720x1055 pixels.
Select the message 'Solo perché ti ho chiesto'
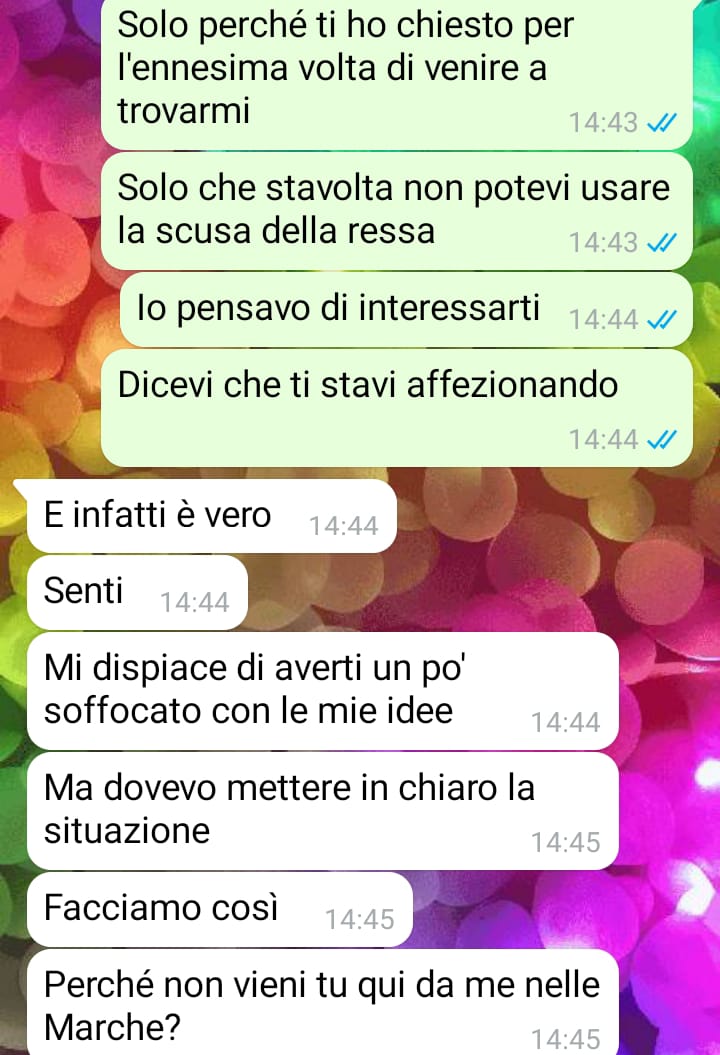[396, 73]
